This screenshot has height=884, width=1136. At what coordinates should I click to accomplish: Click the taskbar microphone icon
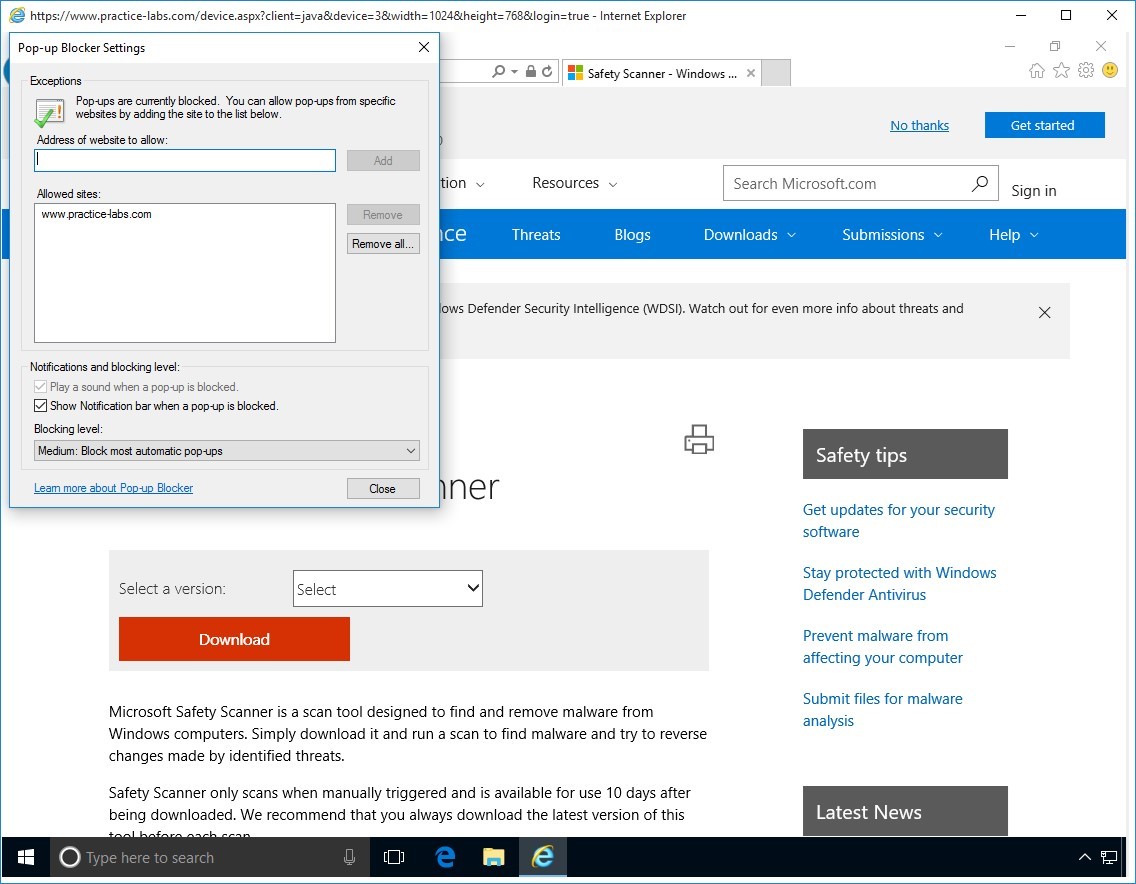[349, 858]
